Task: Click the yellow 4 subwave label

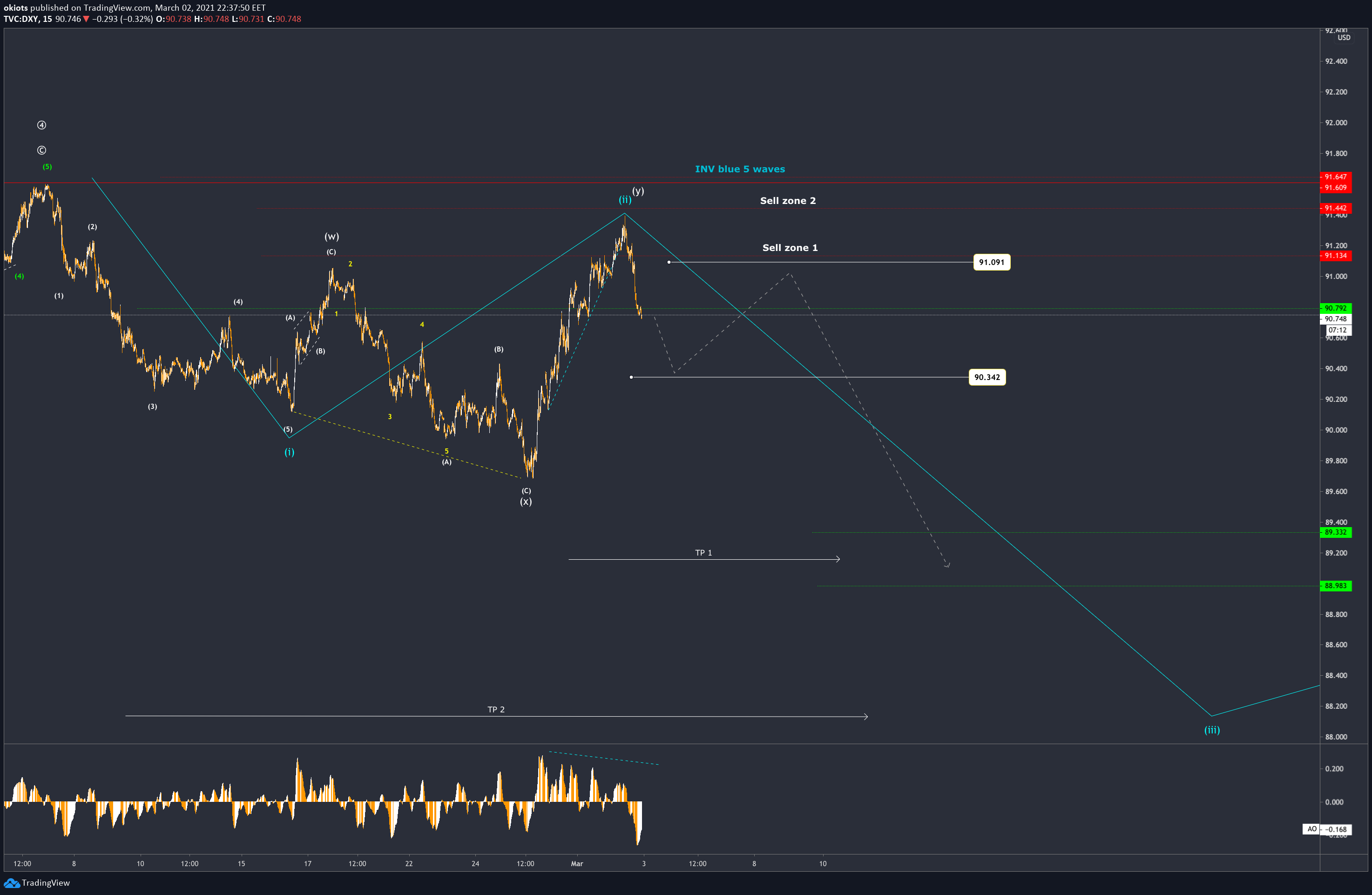Action: click(x=422, y=325)
